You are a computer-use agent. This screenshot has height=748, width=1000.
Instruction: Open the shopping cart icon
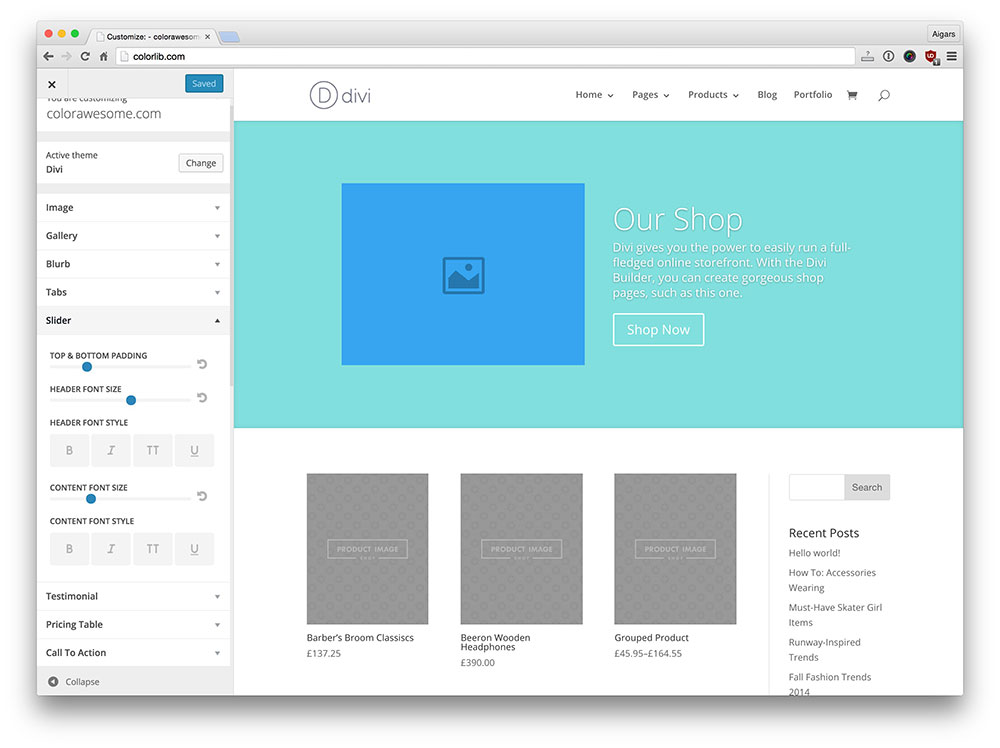(852, 94)
